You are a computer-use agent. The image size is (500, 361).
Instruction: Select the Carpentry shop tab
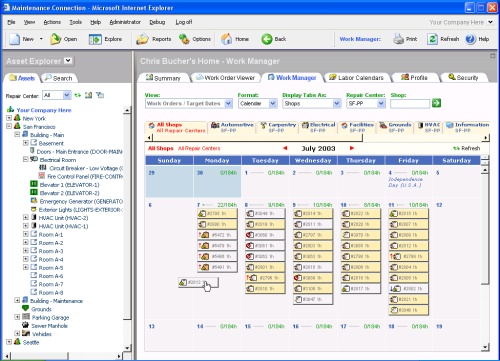[x=278, y=127]
